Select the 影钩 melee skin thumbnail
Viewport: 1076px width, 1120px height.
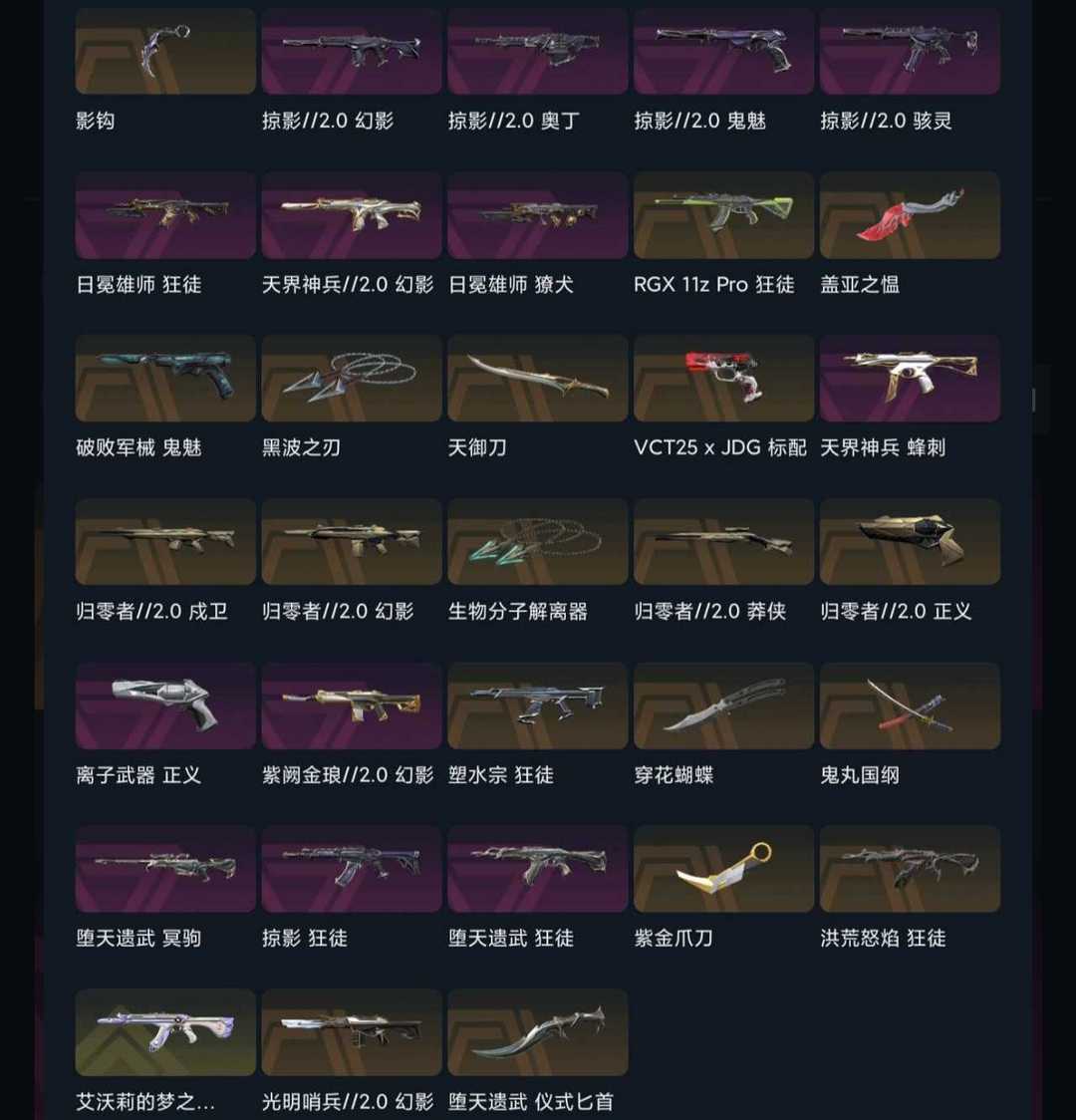click(x=165, y=51)
